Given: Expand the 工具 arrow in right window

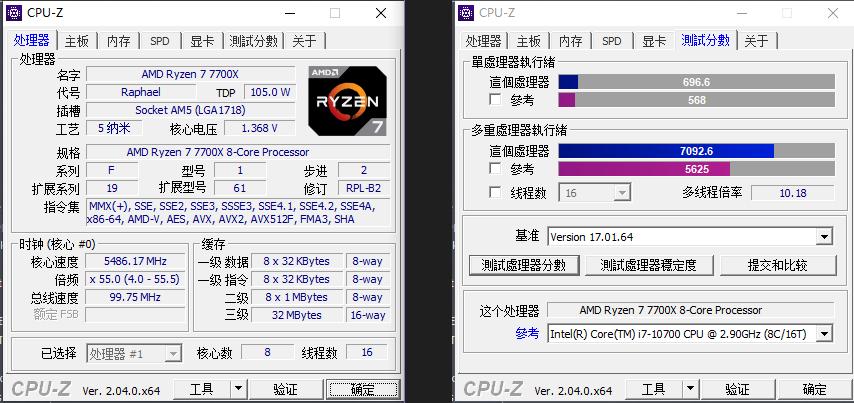Looking at the screenshot, I should click(690, 389).
